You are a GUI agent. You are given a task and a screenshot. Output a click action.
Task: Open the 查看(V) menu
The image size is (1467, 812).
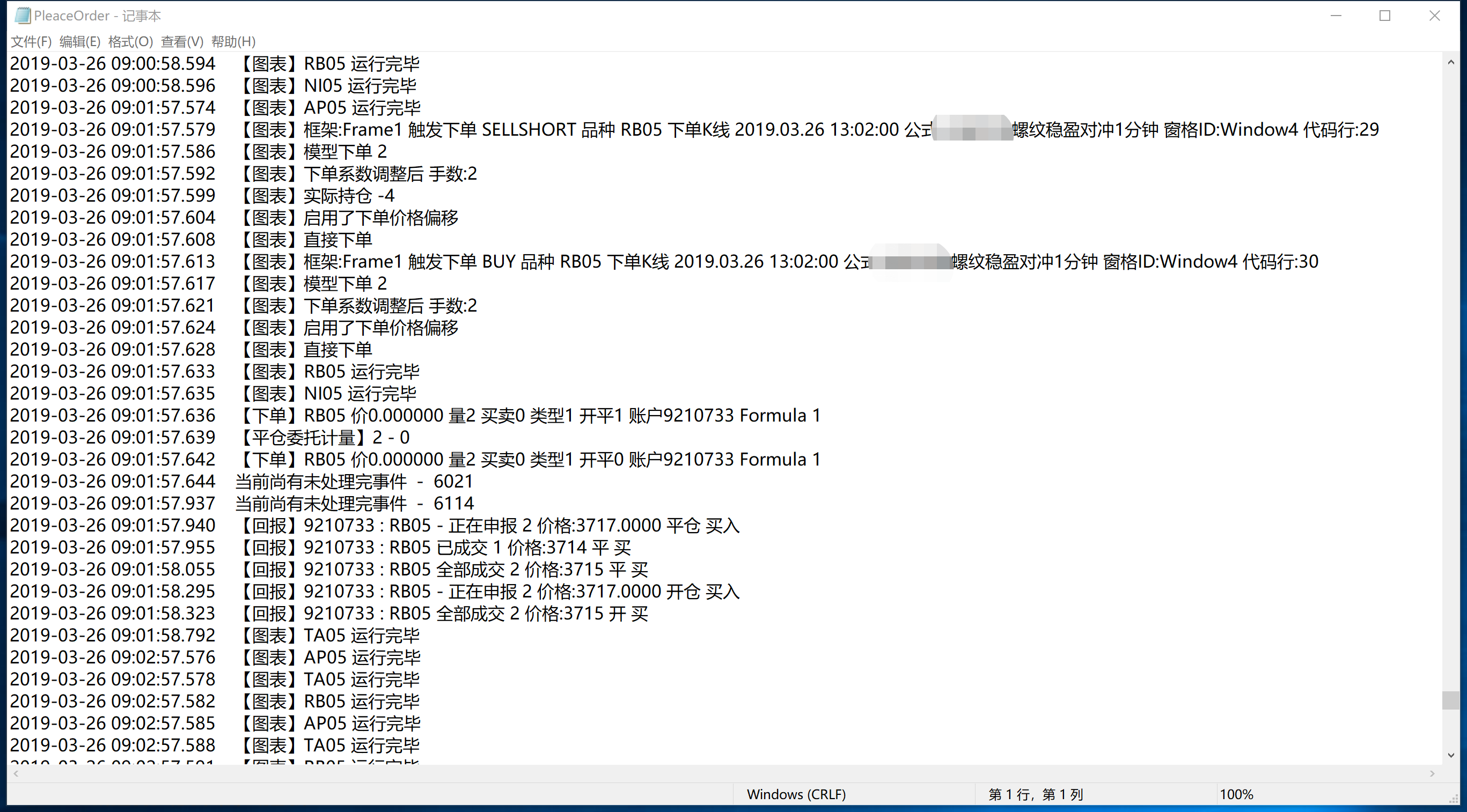[182, 41]
